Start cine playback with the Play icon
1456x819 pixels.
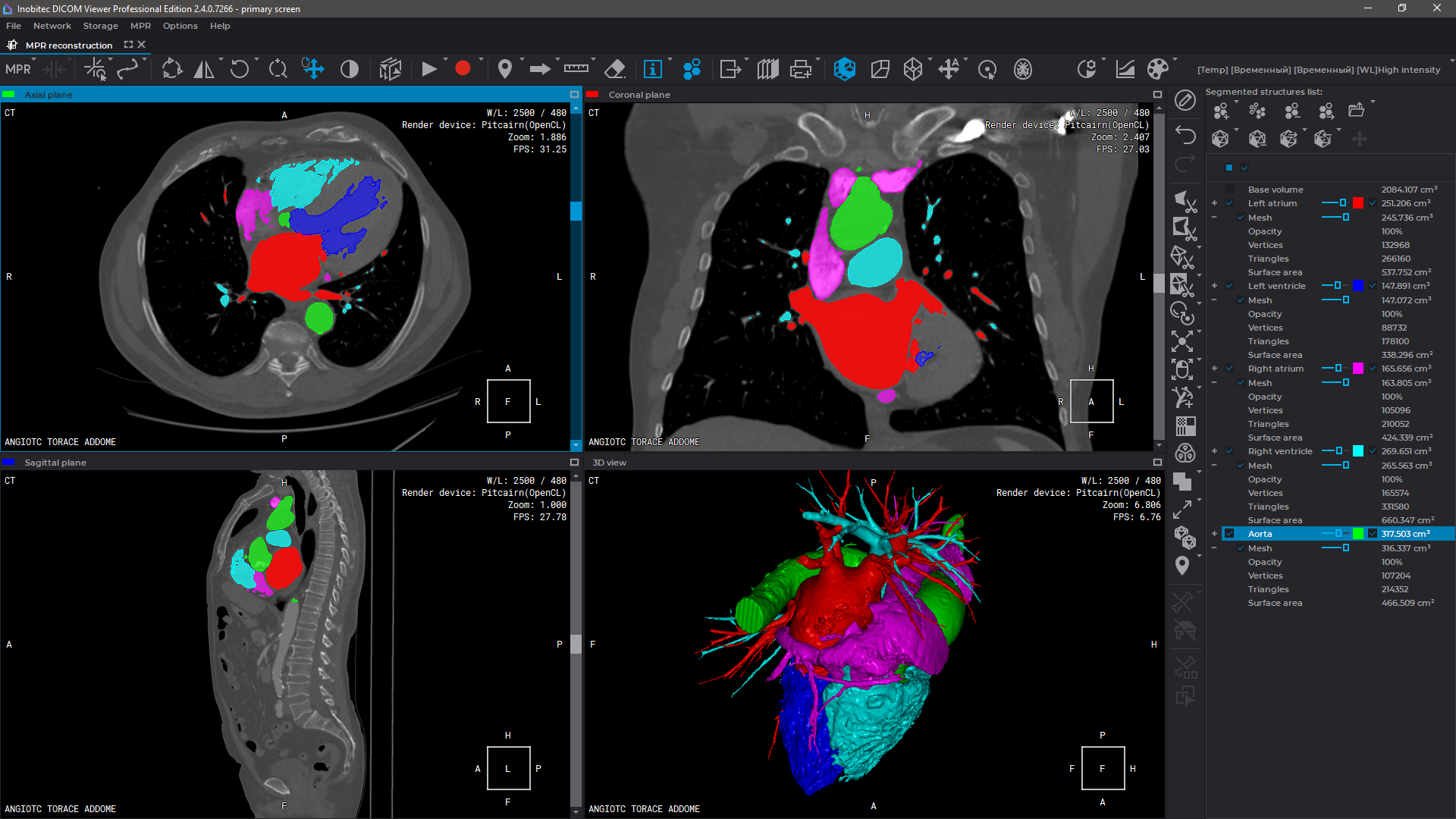click(x=428, y=69)
